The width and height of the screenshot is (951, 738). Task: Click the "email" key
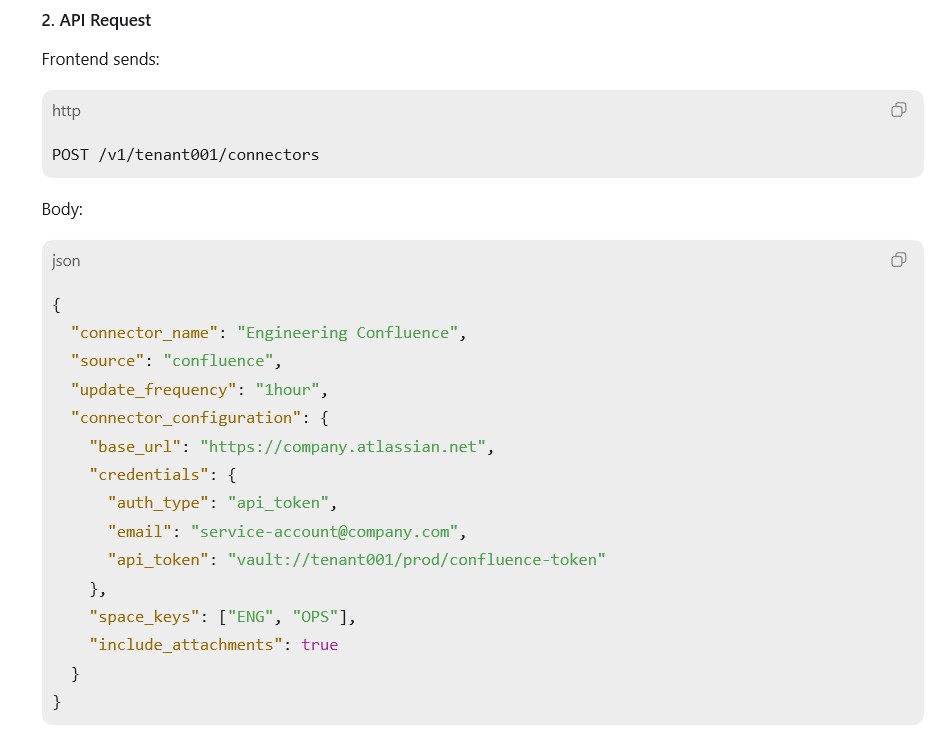[139, 532]
